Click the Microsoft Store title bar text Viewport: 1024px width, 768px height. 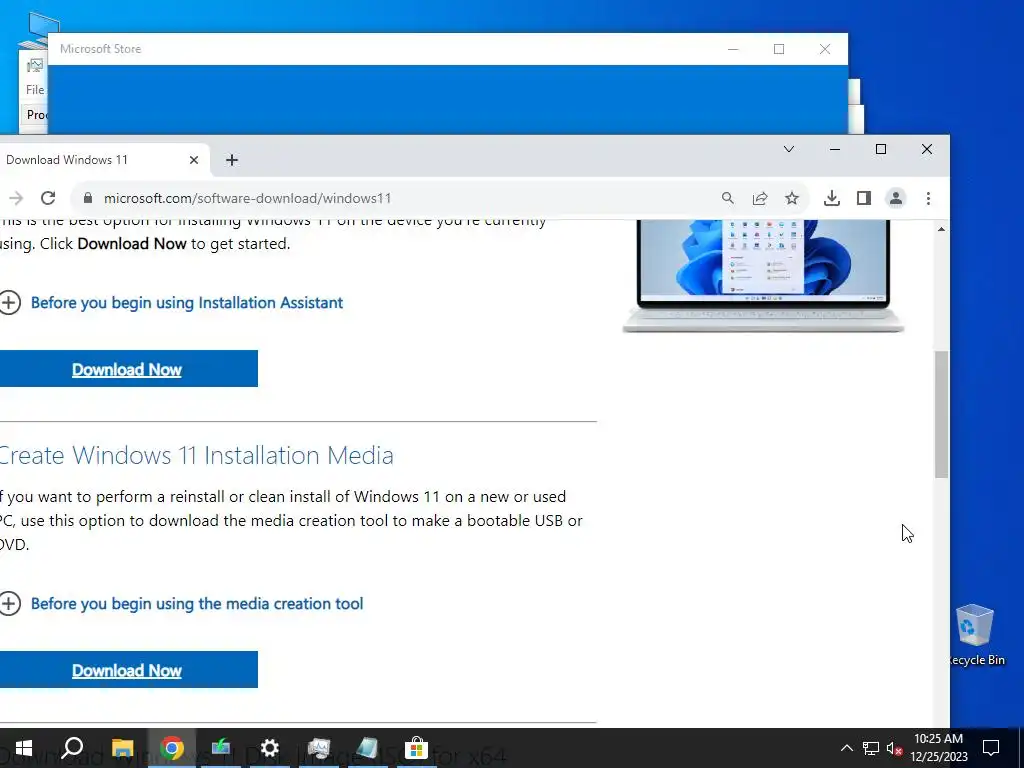pos(101,49)
